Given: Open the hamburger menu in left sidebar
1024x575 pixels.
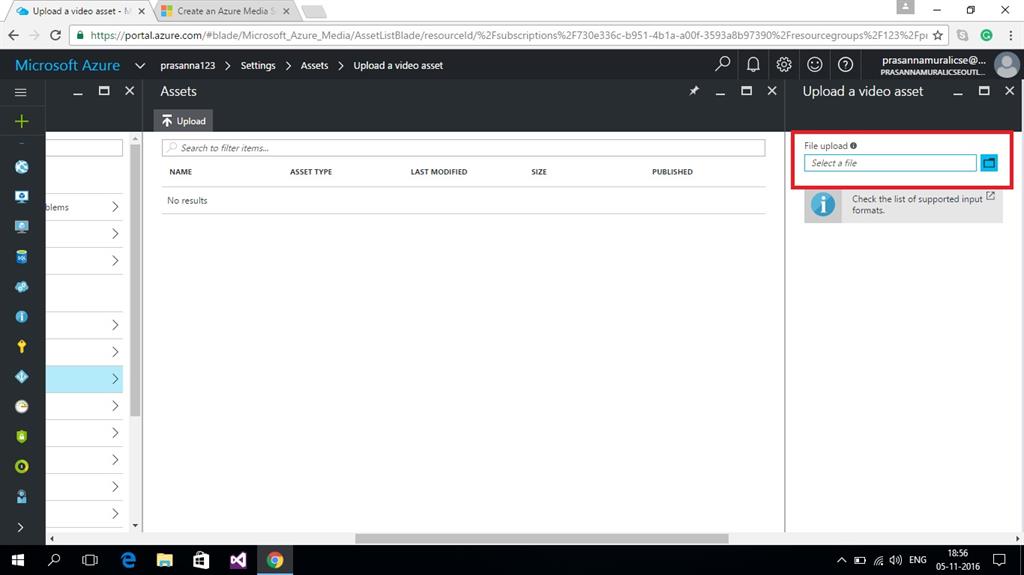Looking at the screenshot, I should coord(21,92).
